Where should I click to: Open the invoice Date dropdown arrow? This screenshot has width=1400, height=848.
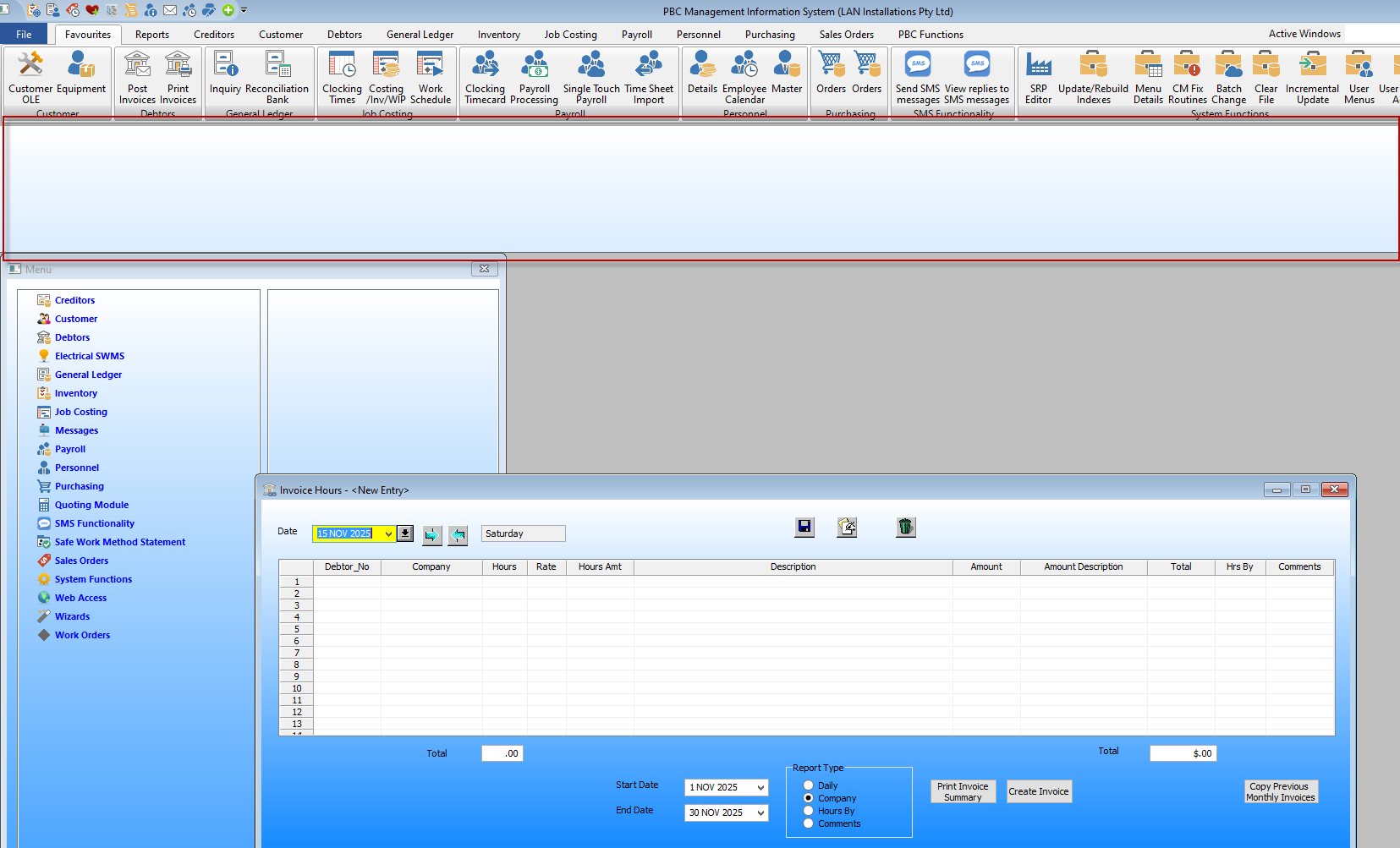pos(388,533)
